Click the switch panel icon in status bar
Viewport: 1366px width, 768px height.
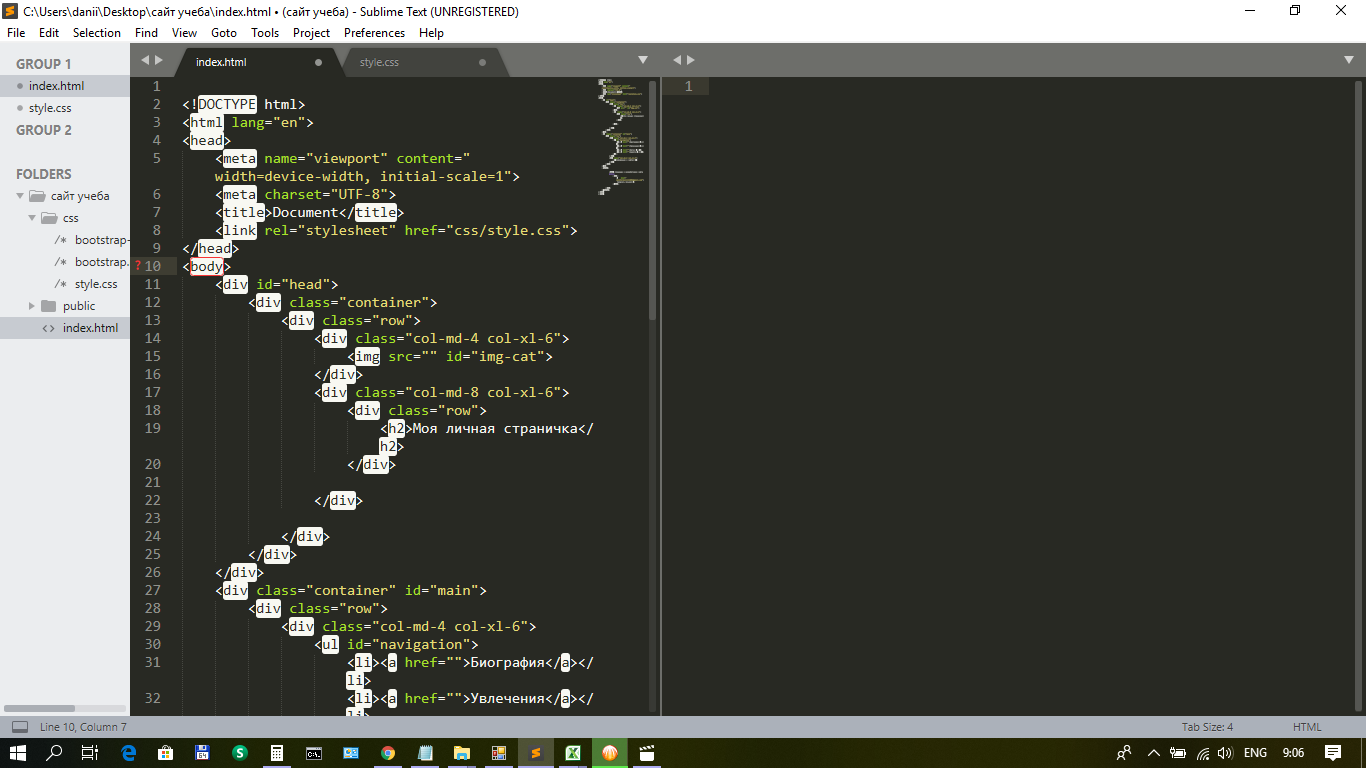(x=20, y=727)
